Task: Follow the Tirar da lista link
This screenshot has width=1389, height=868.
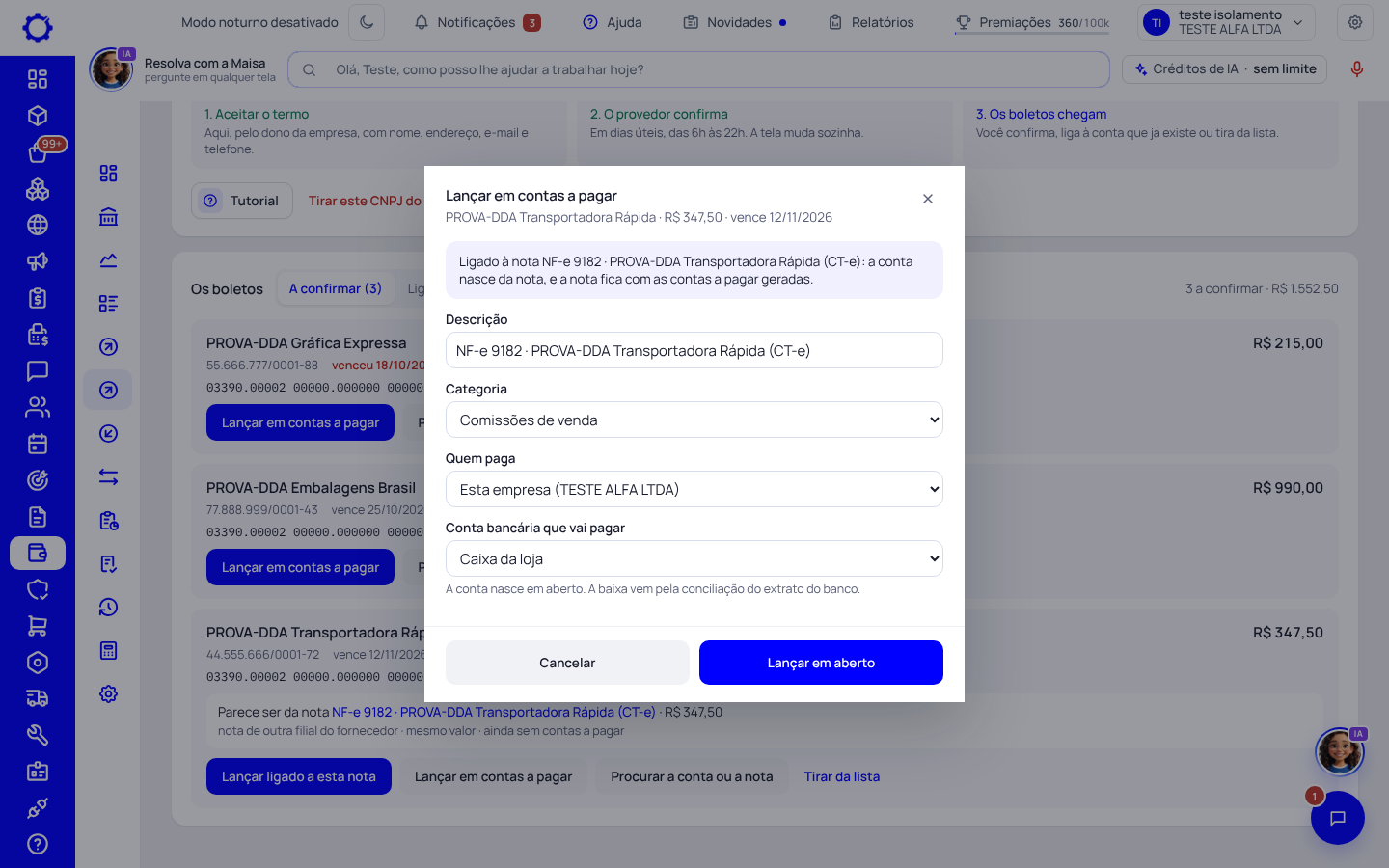Action: [x=842, y=776]
